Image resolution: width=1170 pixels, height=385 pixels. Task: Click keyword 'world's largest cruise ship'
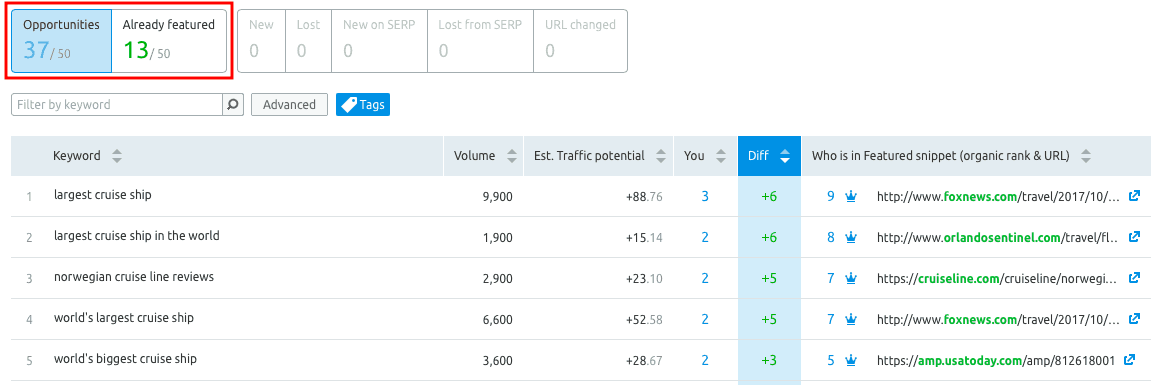[124, 318]
